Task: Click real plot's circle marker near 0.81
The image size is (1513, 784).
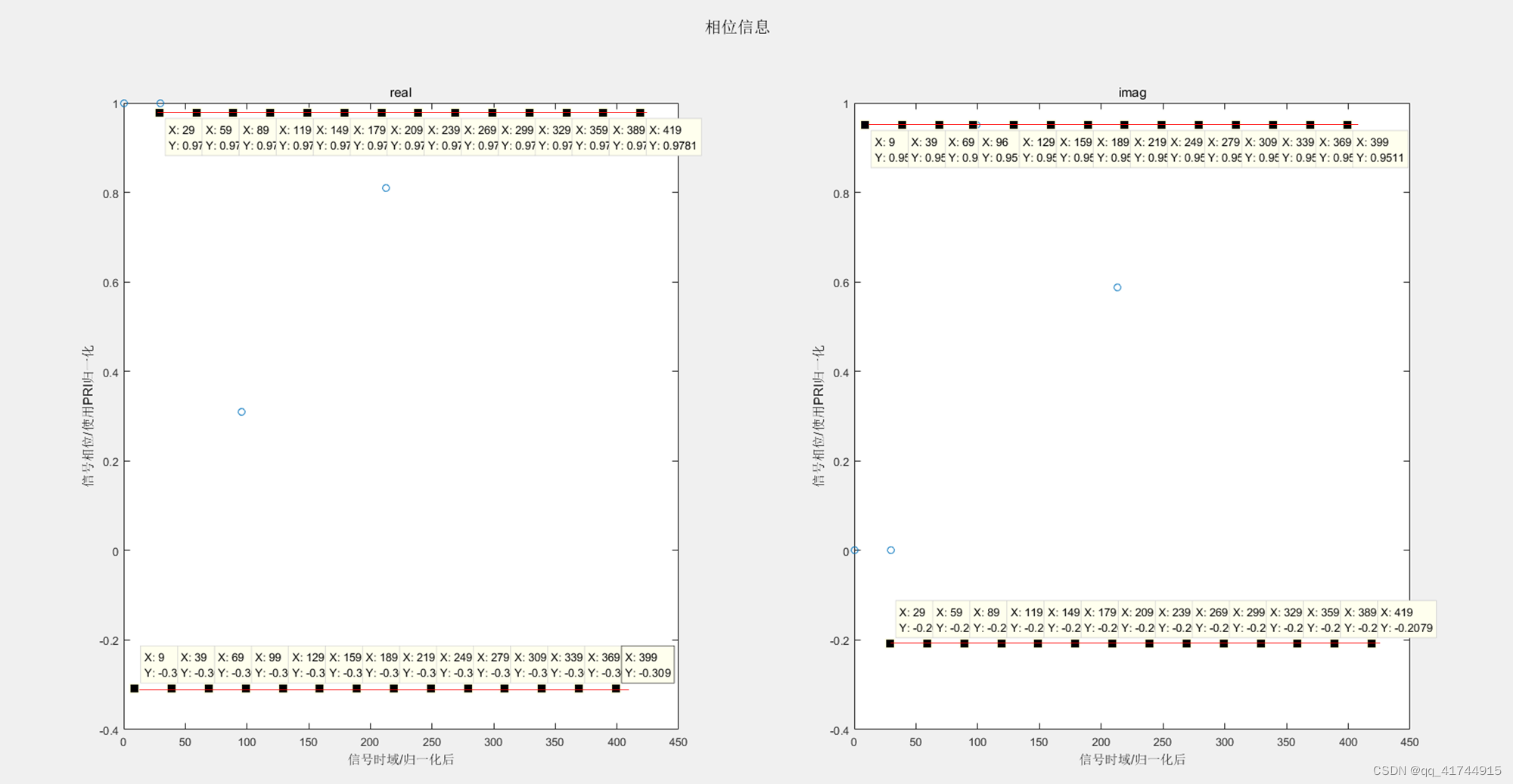Action: (386, 188)
